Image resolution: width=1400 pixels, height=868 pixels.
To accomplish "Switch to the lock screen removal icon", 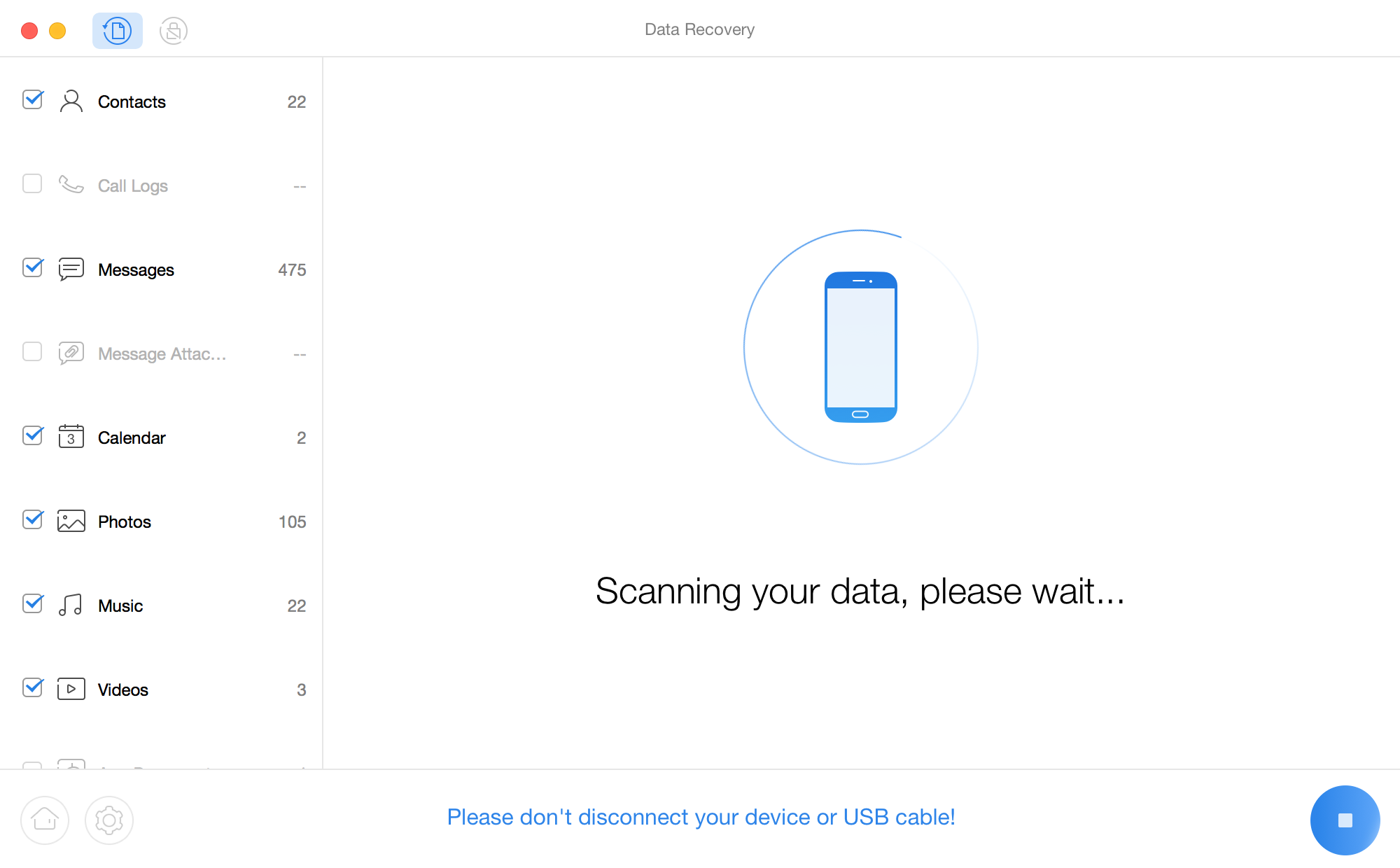I will [173, 31].
